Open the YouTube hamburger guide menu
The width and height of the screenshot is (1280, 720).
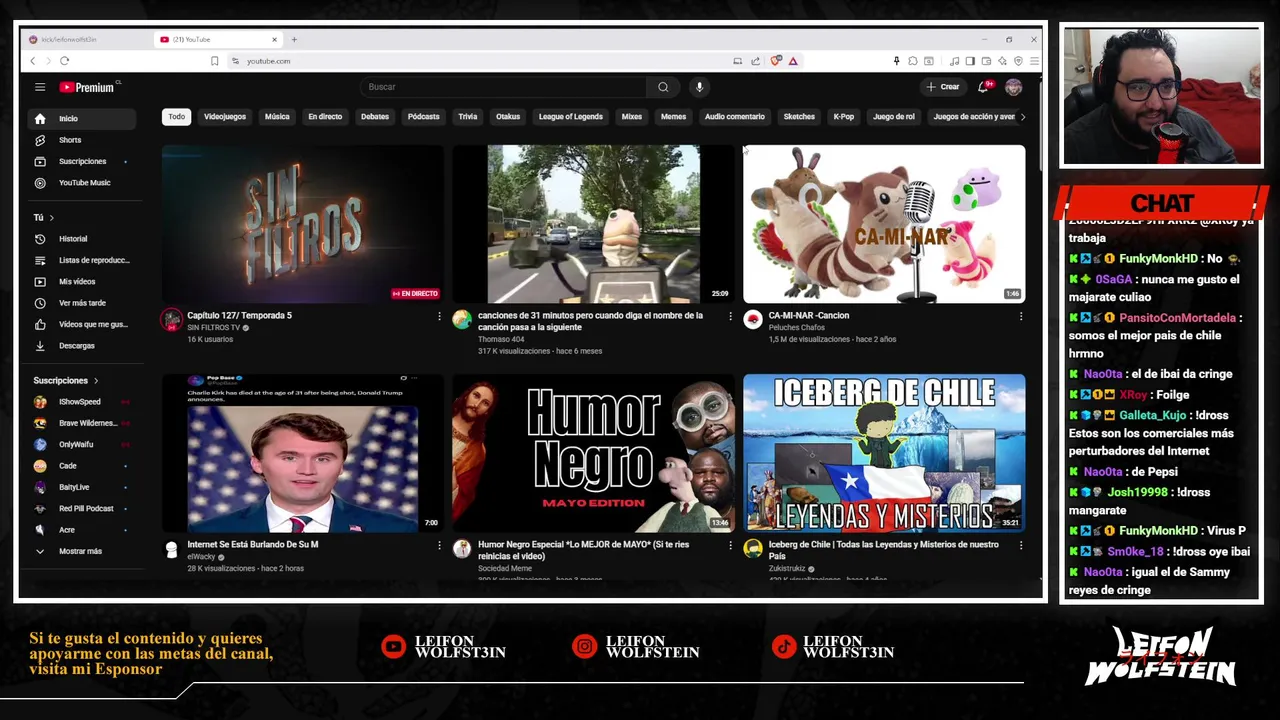(x=40, y=87)
